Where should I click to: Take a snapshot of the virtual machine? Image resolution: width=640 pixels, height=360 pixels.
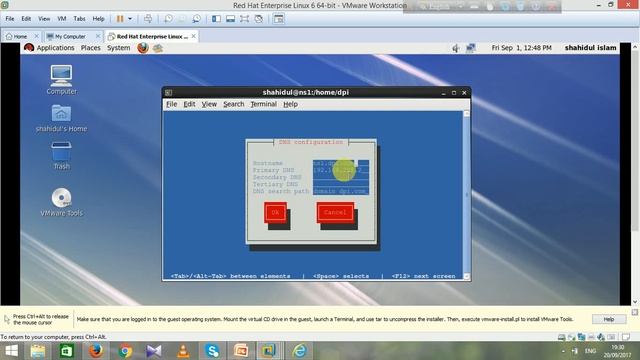point(168,19)
